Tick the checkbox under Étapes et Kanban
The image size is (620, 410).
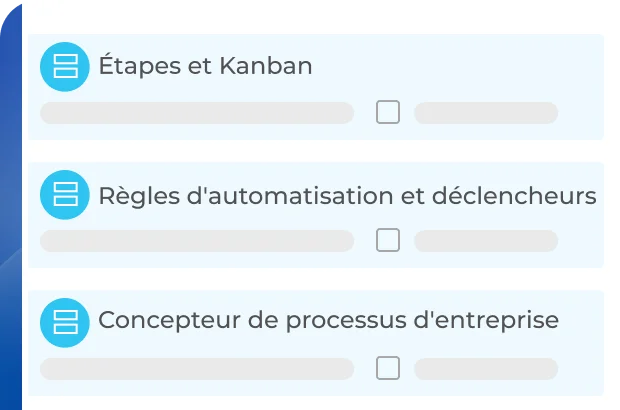coord(388,112)
